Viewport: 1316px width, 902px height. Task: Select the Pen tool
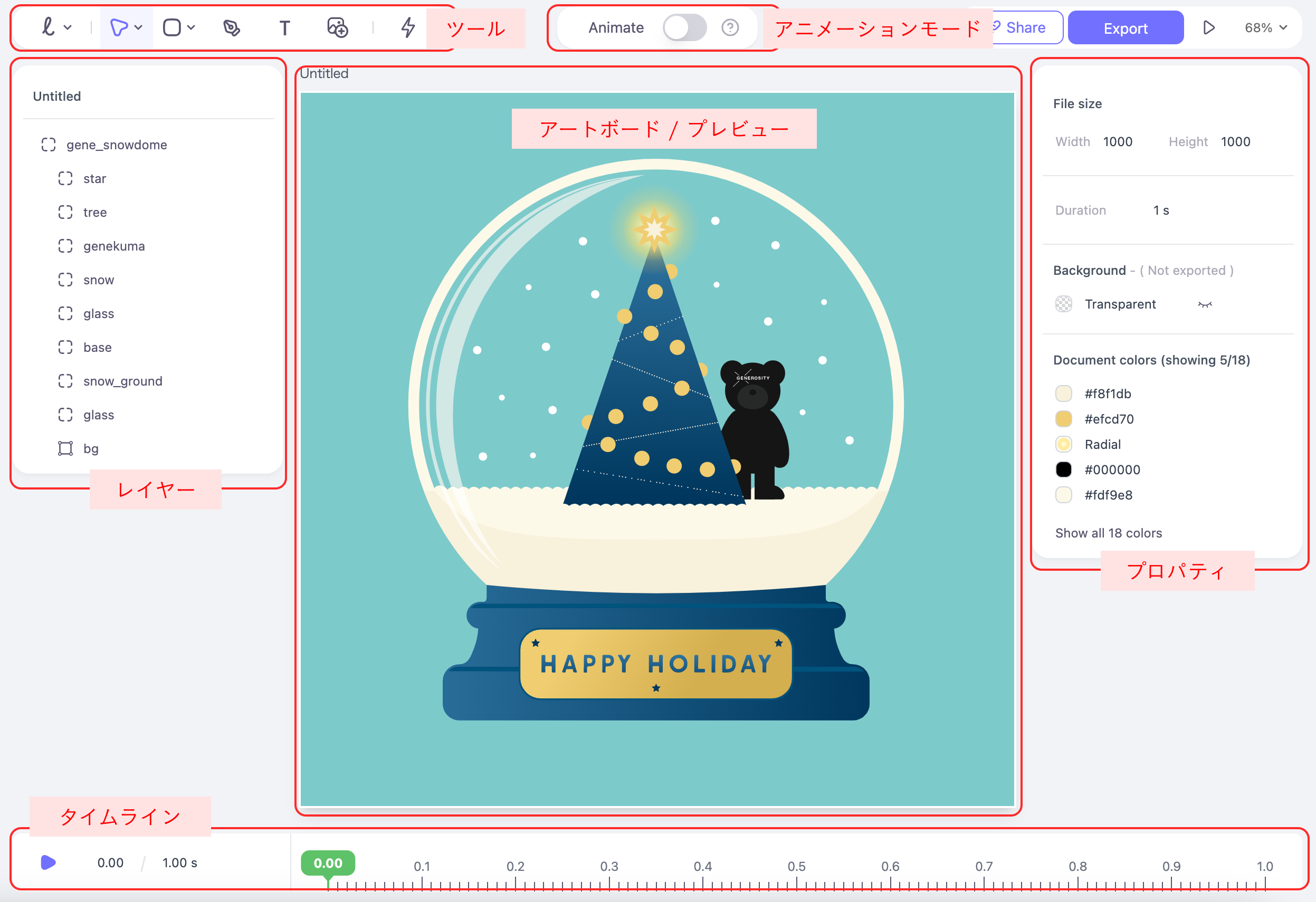click(x=231, y=27)
